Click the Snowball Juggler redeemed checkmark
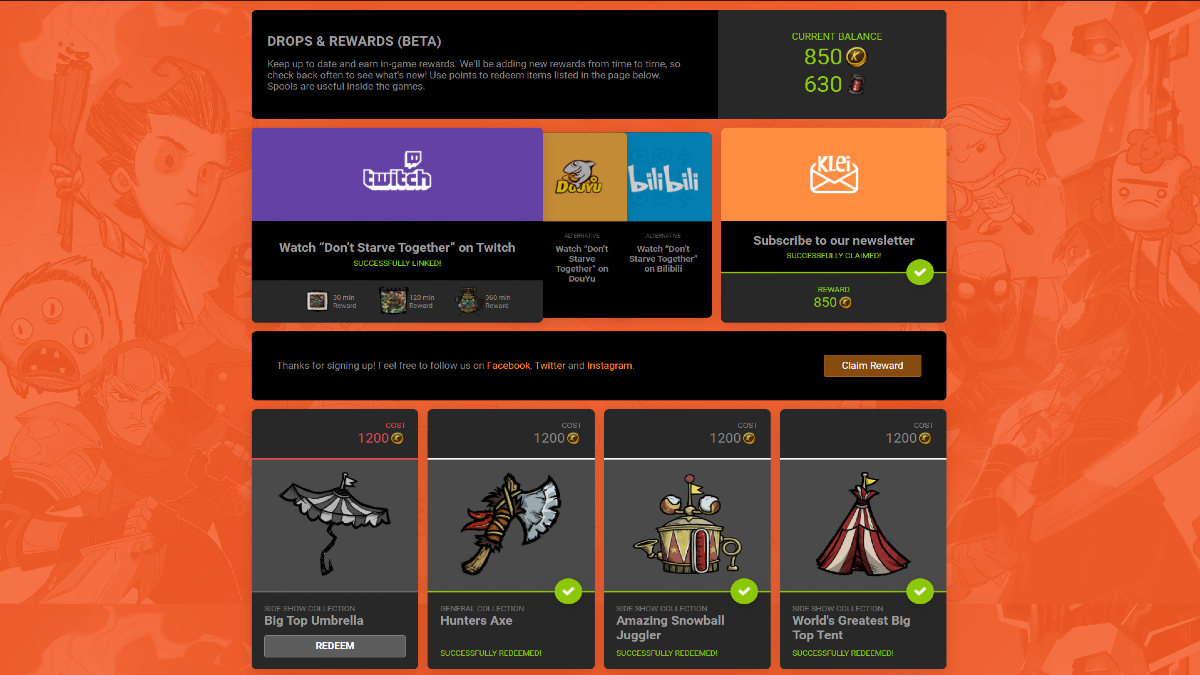 coord(744,591)
